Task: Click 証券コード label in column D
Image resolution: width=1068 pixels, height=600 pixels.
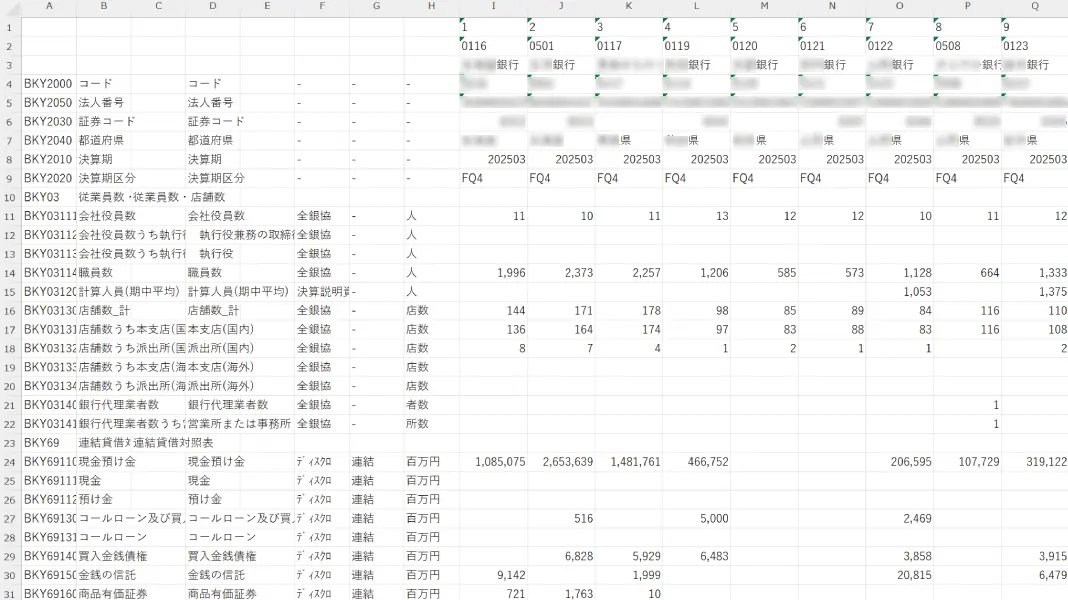Action: coord(216,122)
